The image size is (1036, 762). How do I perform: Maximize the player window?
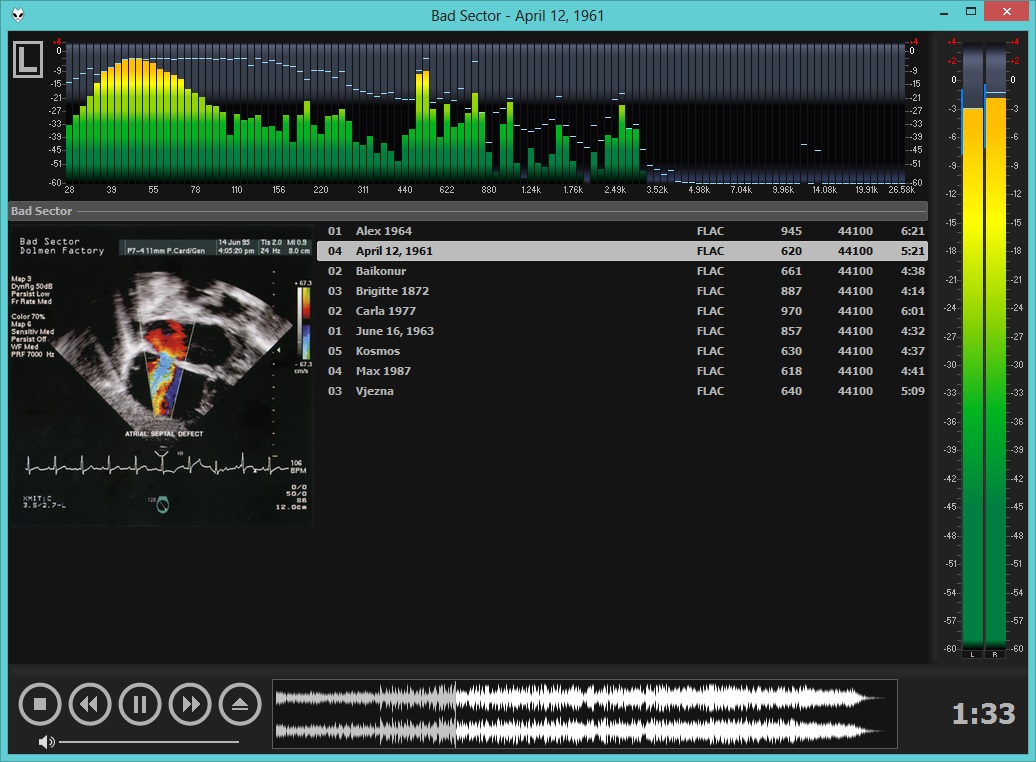coord(969,12)
